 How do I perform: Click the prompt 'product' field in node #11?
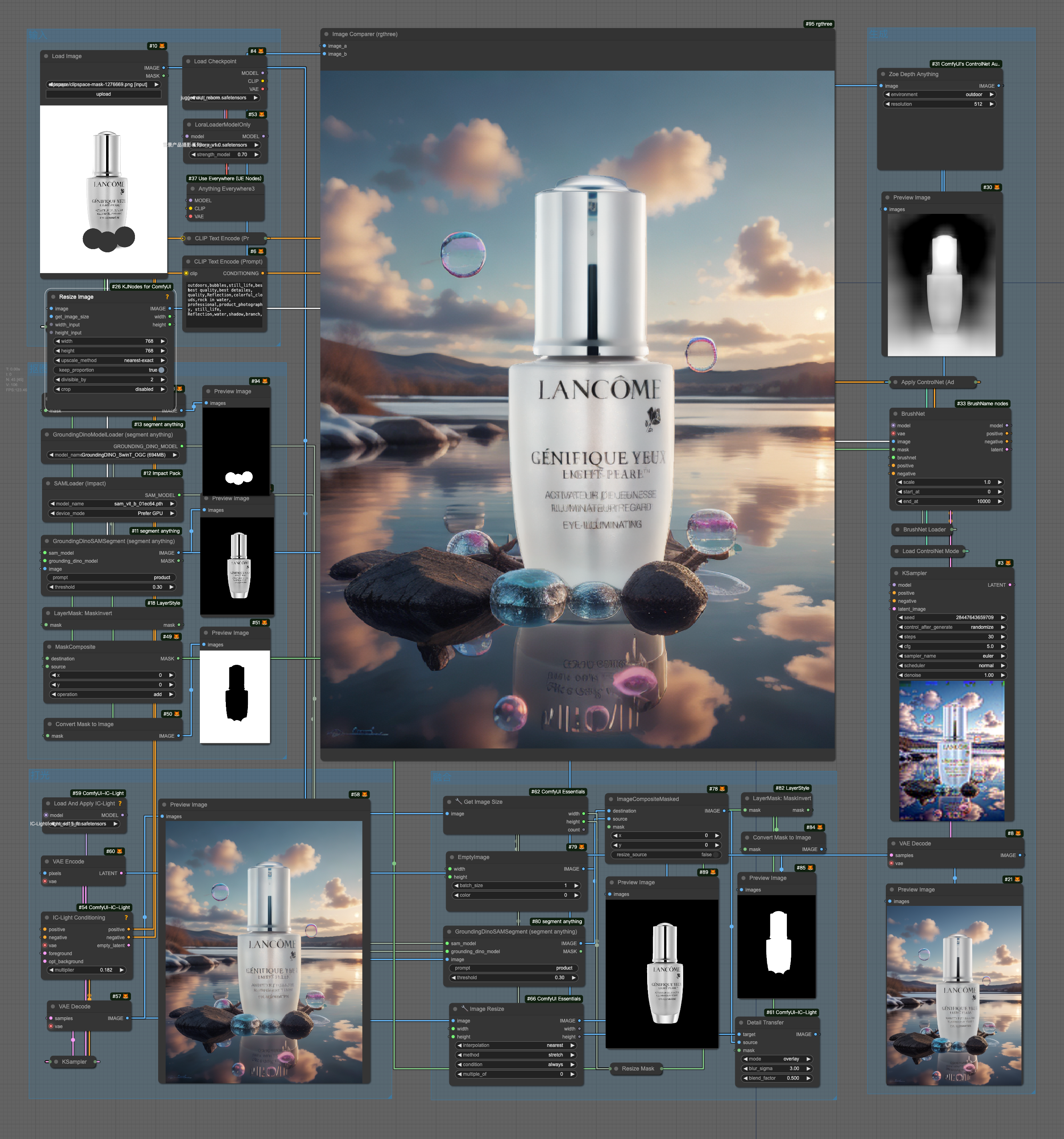(x=111, y=578)
